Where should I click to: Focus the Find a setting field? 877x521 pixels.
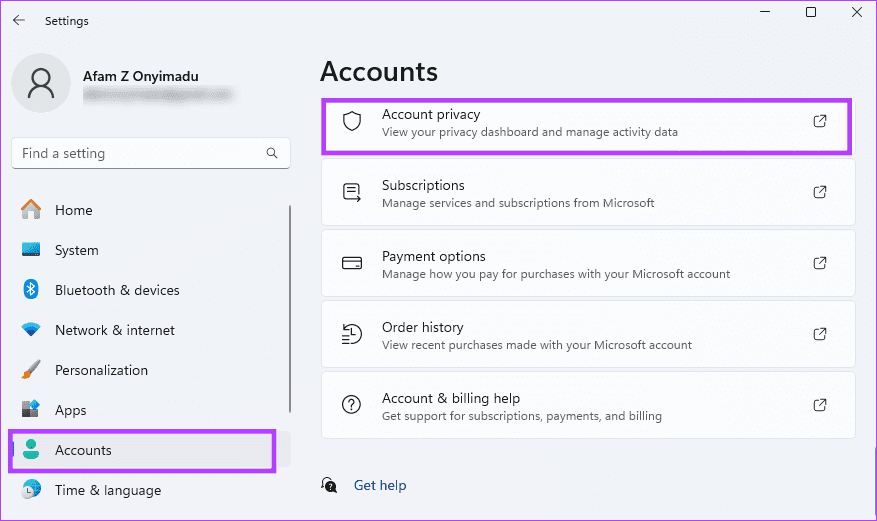(150, 153)
